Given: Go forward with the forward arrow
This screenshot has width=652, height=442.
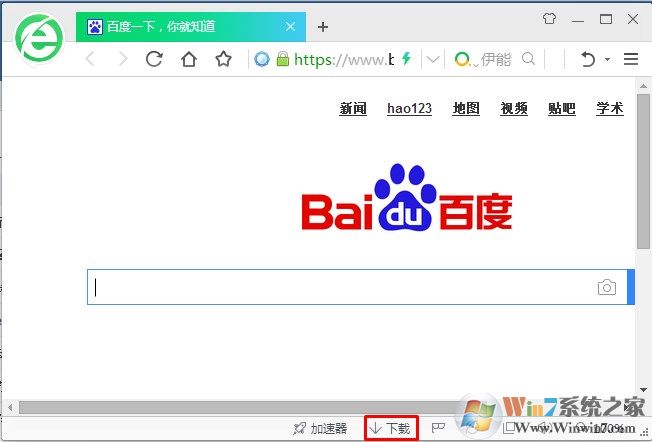Looking at the screenshot, I should tap(123, 59).
